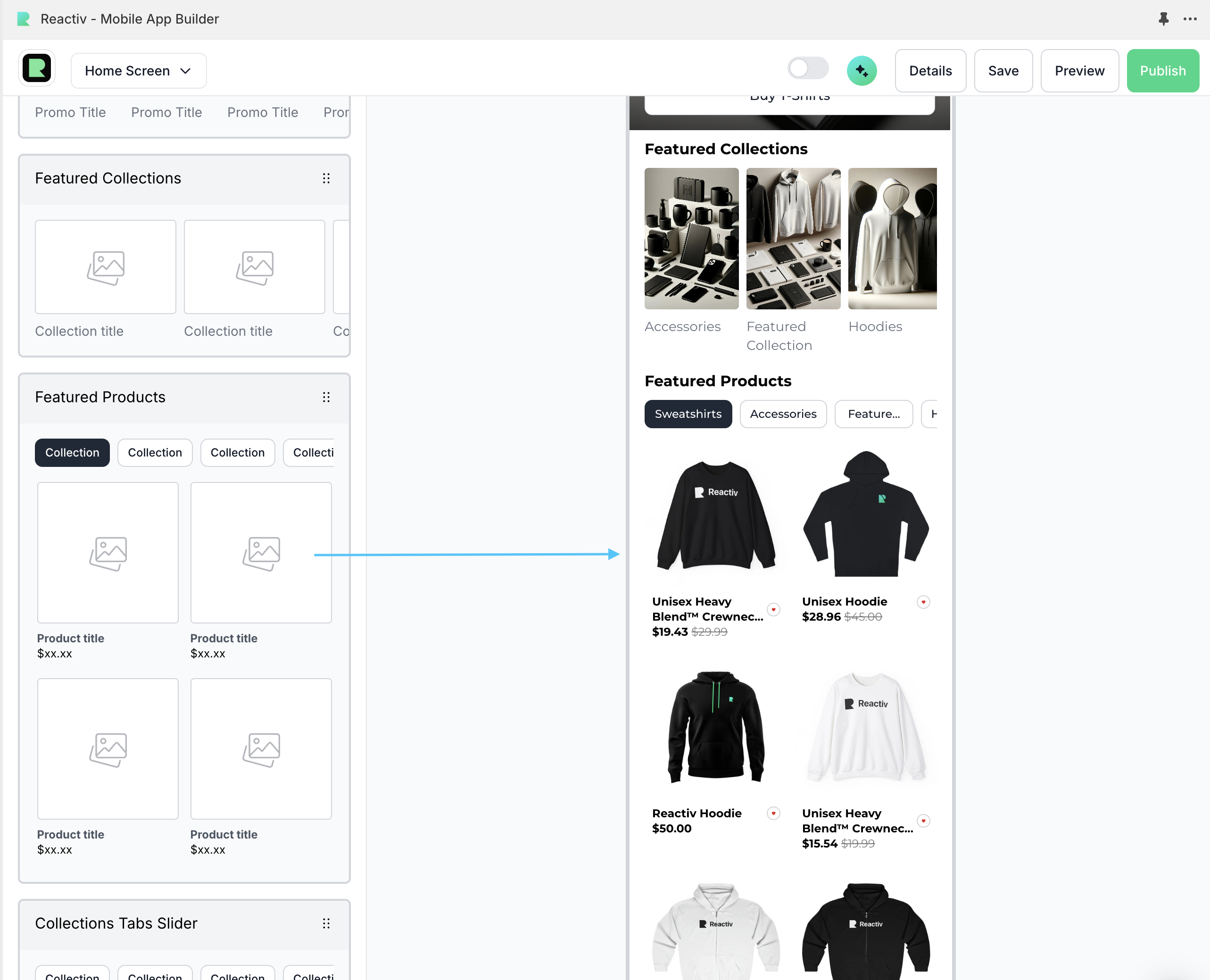Screen dimensions: 1210x980
Task: Click the Accessories collection image in preview
Action: point(691,238)
